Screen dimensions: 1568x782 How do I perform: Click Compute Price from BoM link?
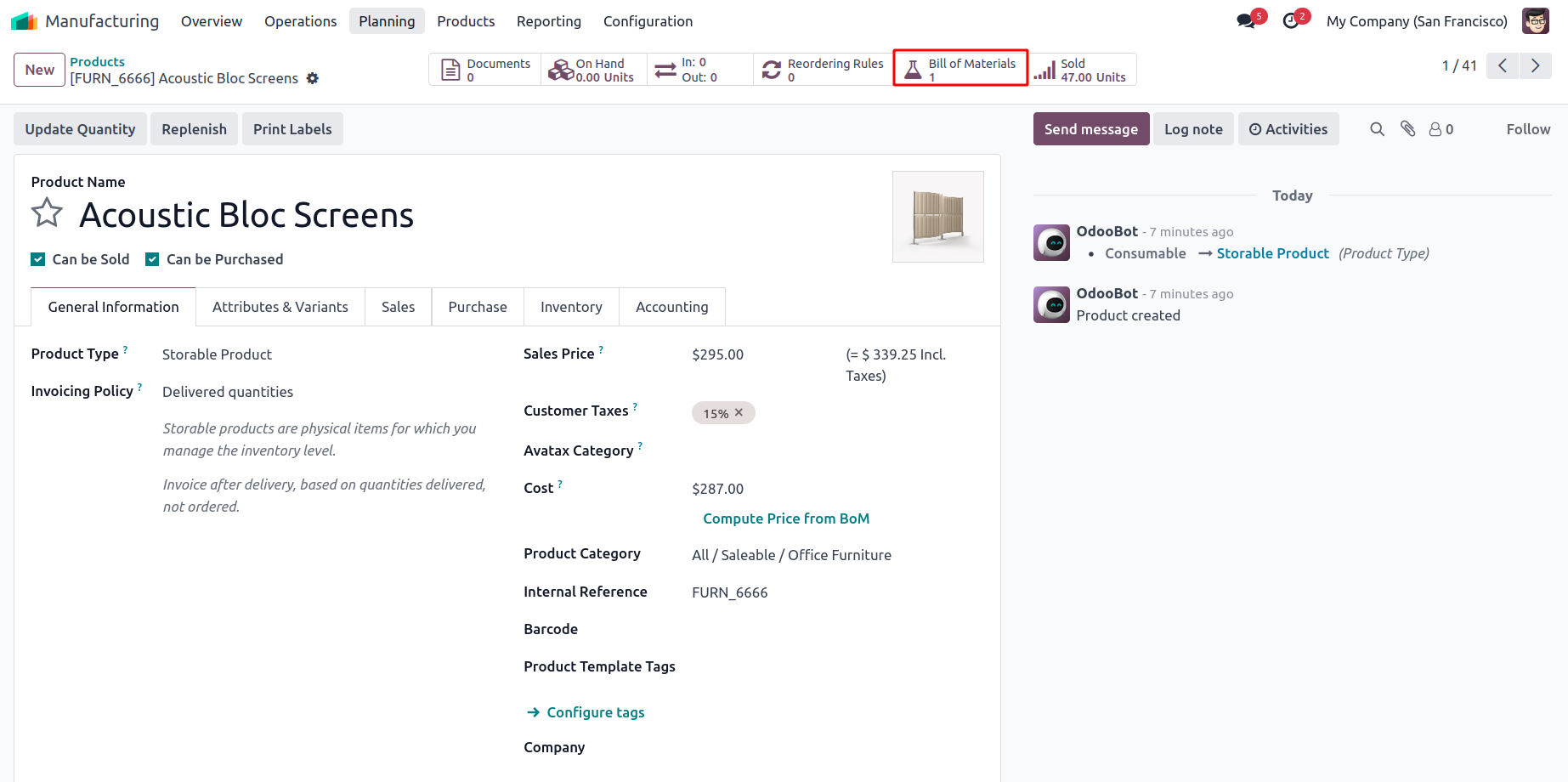coord(786,518)
